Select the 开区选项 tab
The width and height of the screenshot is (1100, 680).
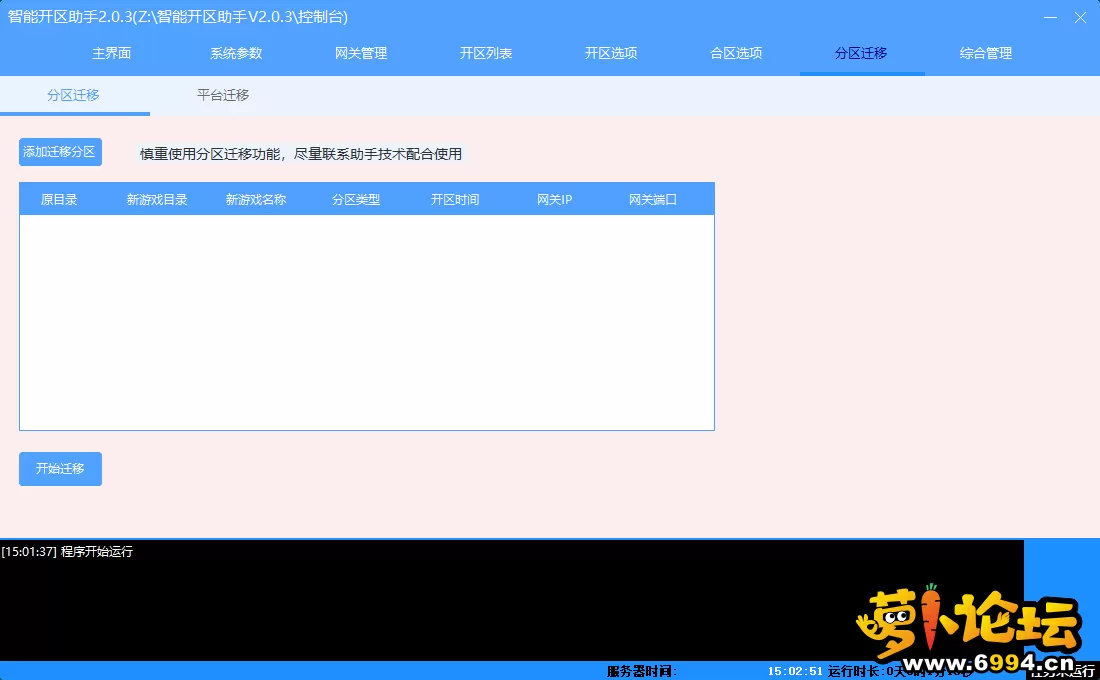coord(611,54)
